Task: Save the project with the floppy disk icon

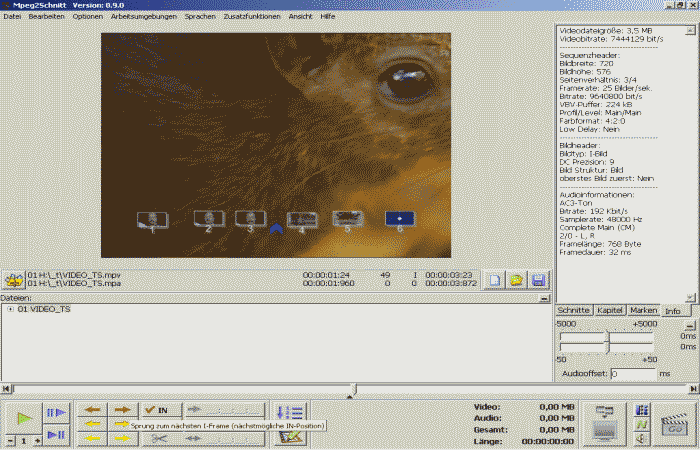Action: click(x=539, y=281)
